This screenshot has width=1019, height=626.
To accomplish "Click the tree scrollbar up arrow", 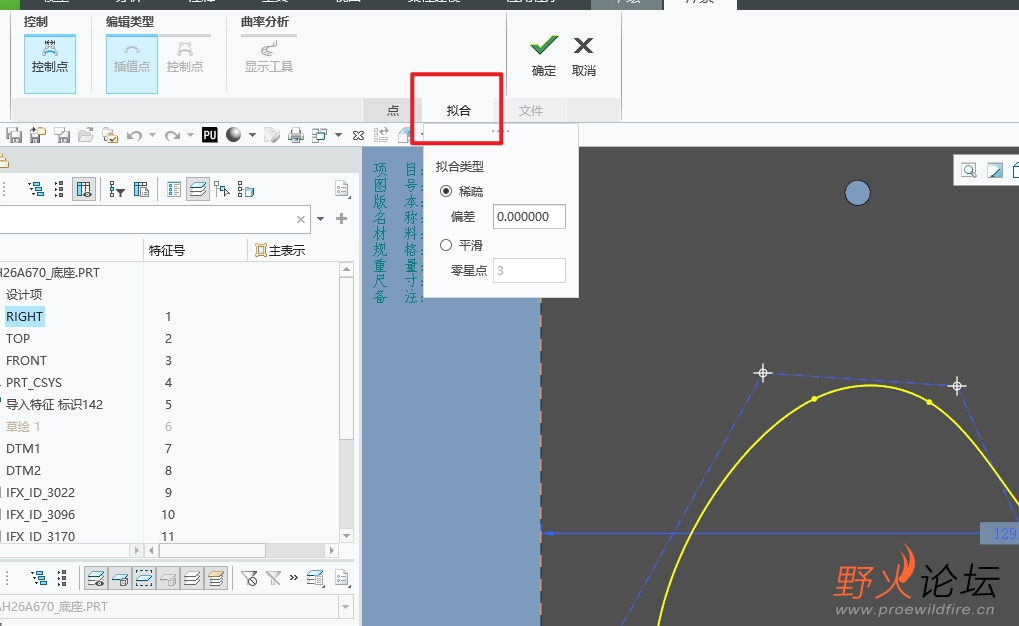I will click(x=346, y=269).
